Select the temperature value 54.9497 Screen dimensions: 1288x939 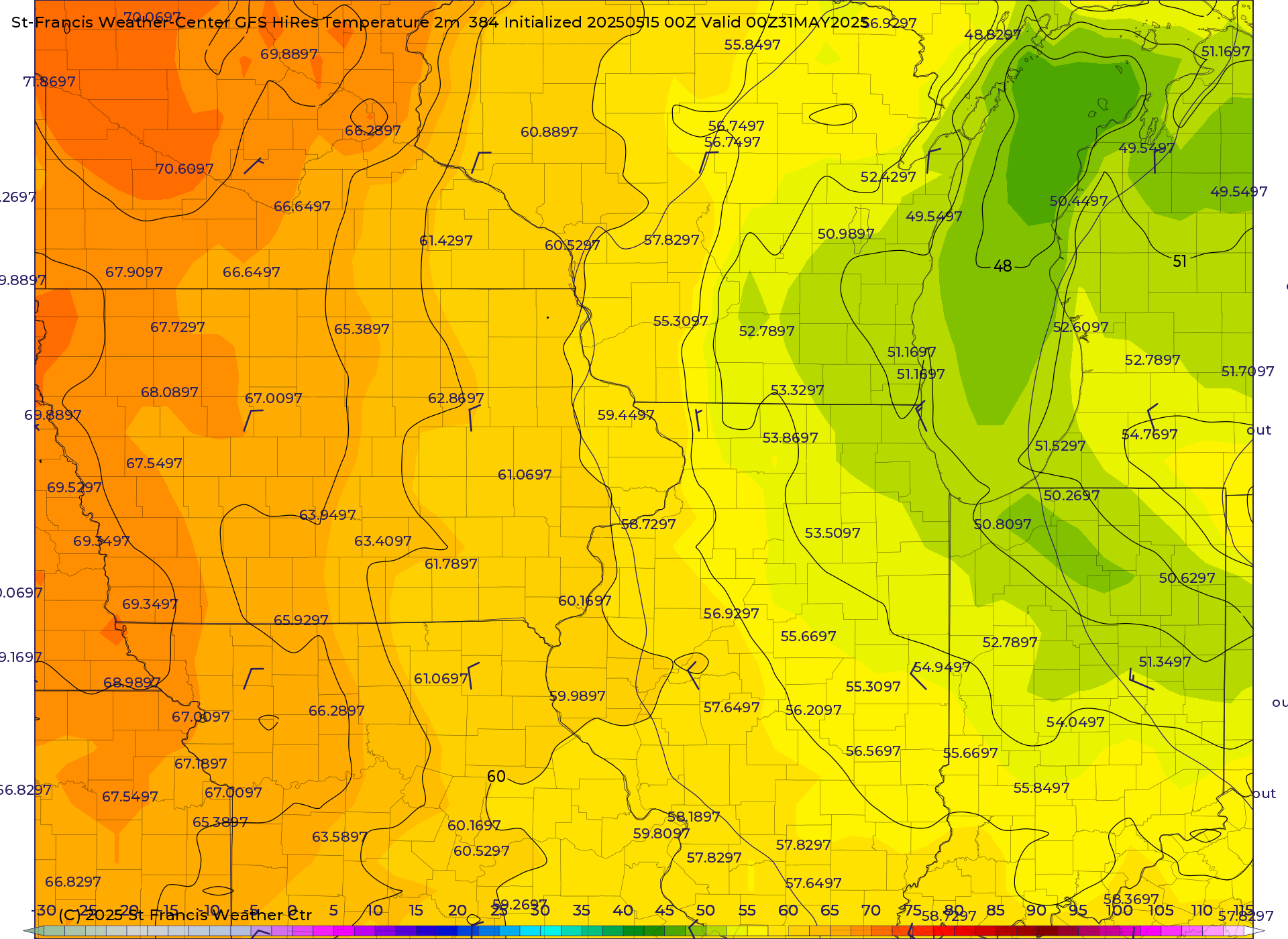[942, 667]
